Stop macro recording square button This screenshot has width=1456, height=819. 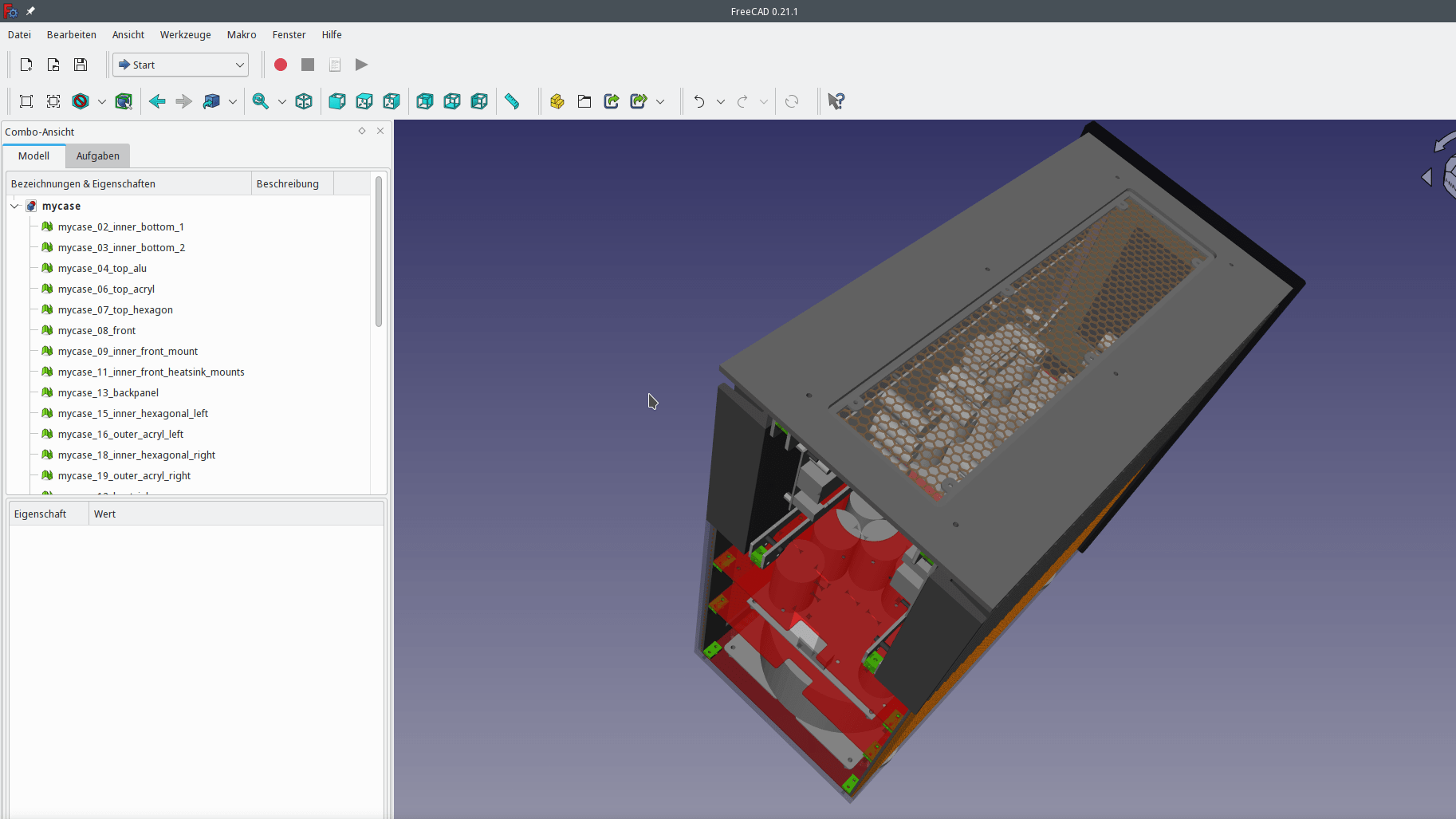point(308,65)
